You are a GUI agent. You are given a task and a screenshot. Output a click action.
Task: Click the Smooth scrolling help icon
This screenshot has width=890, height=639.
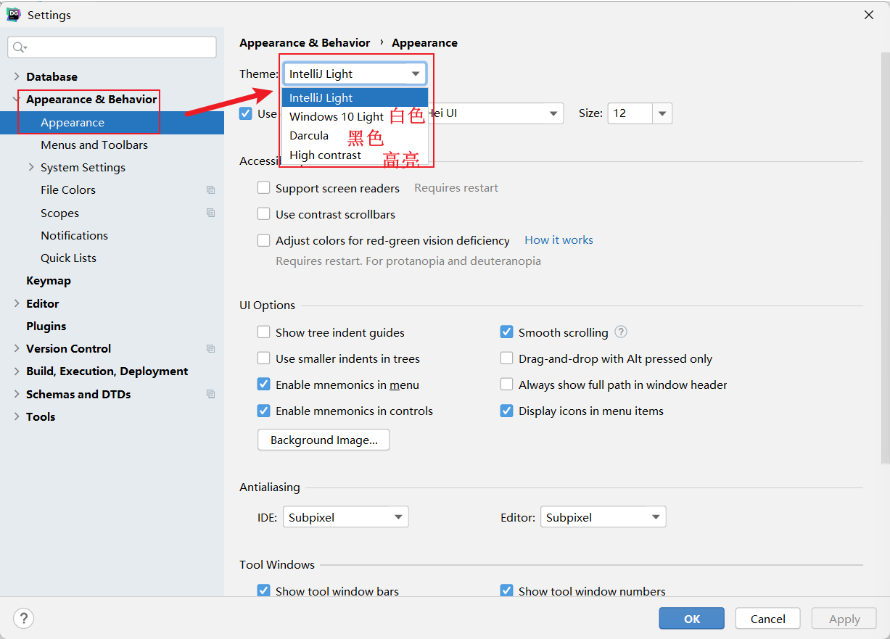pos(621,332)
